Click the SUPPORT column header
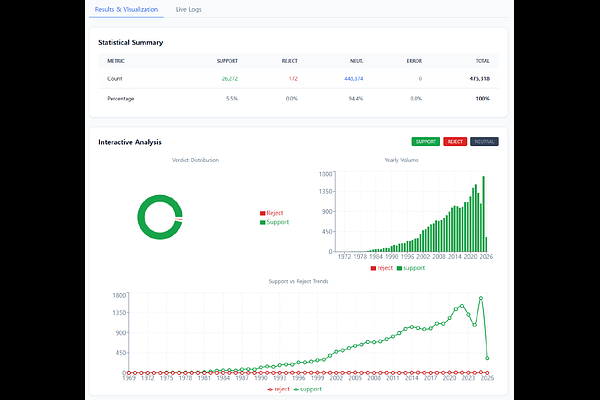This screenshot has height=400, width=600. tap(227, 60)
